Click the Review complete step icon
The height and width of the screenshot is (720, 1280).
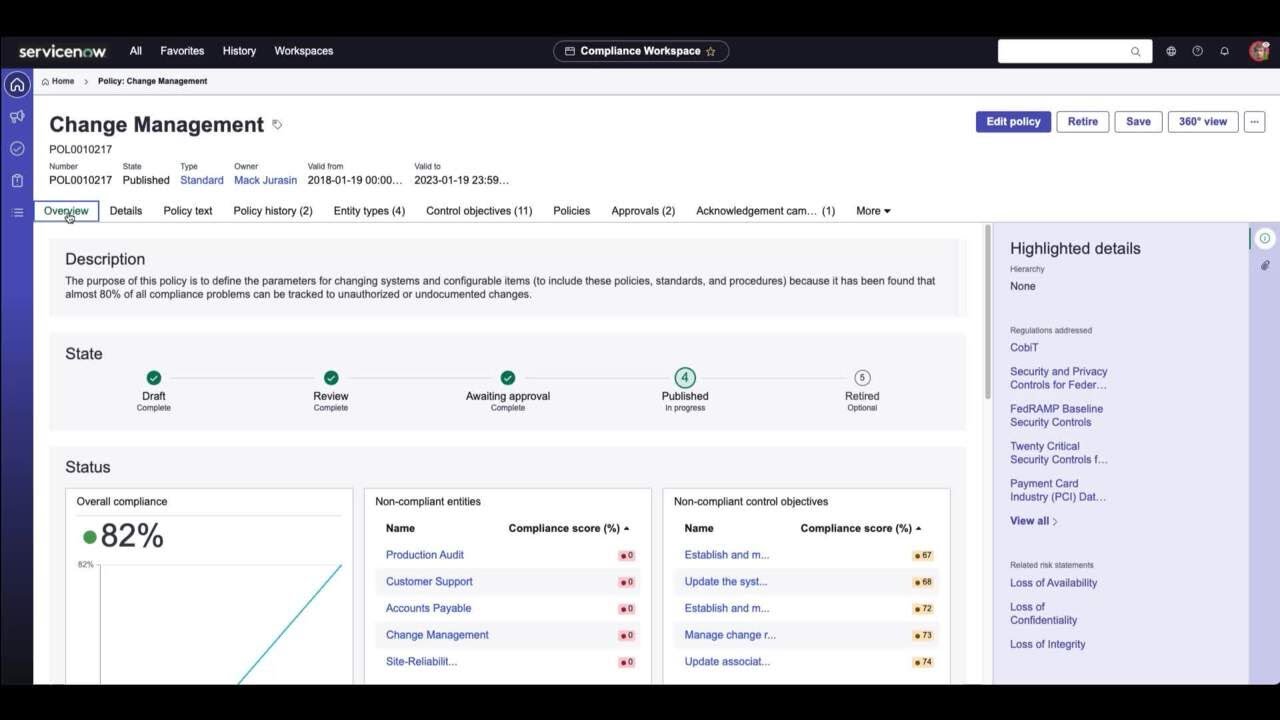coord(331,377)
